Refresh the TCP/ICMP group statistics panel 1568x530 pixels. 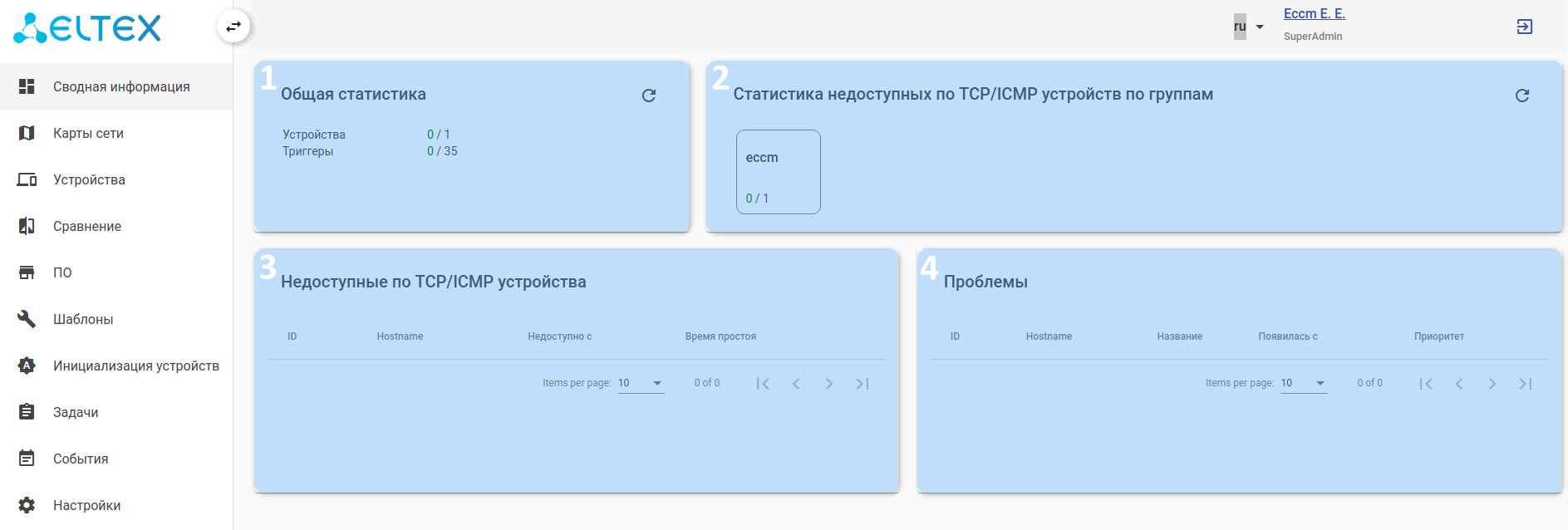click(1521, 96)
